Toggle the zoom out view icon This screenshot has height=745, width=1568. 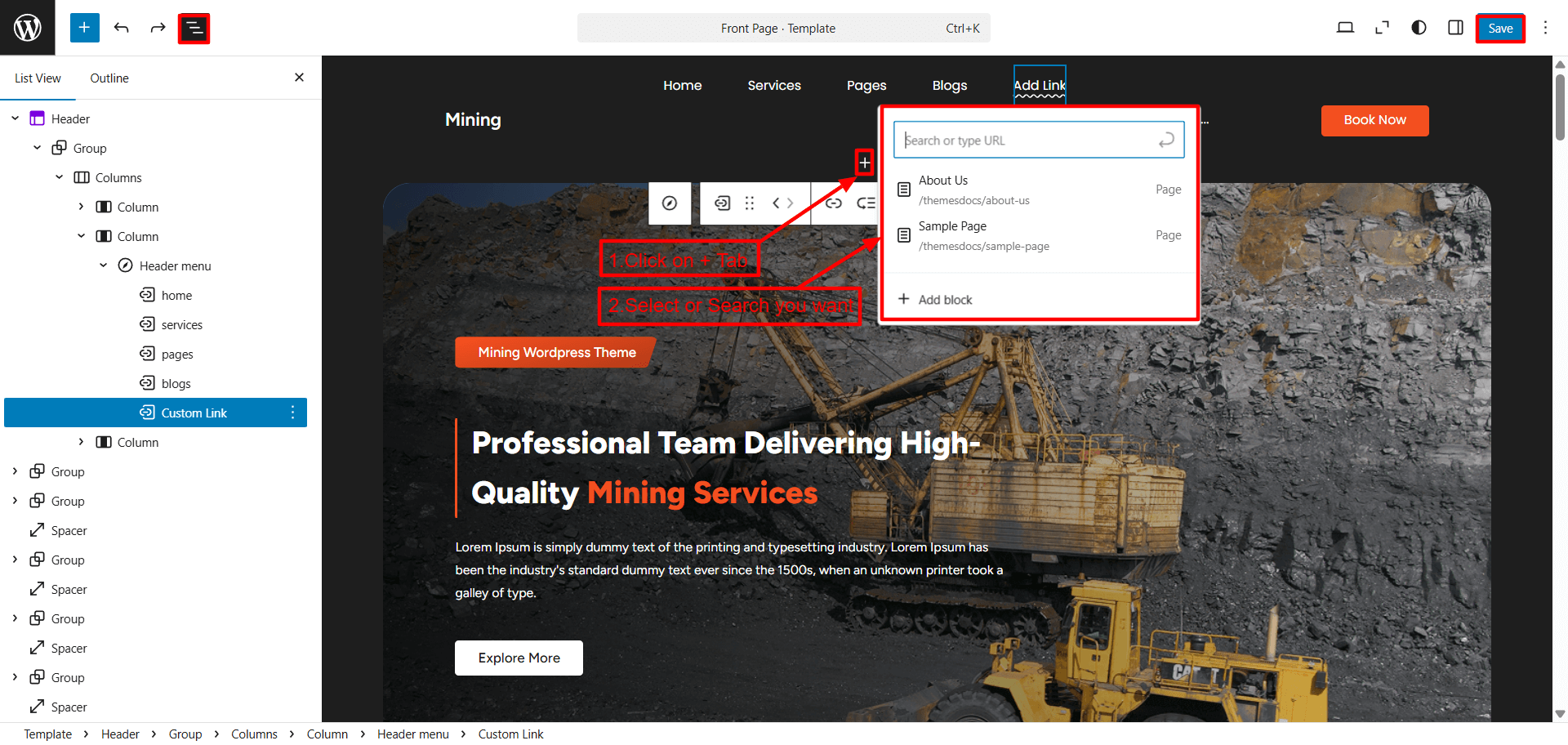[1382, 28]
